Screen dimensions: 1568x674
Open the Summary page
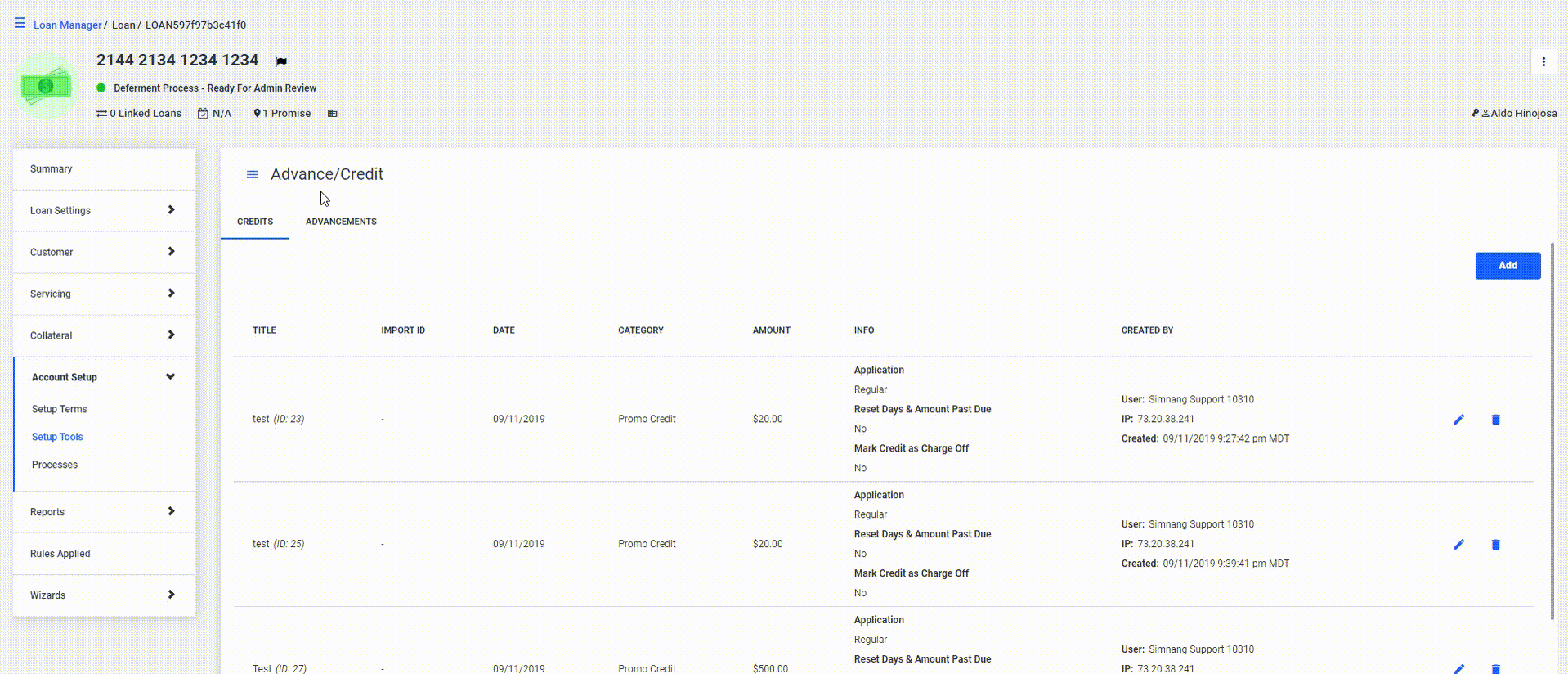[104, 169]
